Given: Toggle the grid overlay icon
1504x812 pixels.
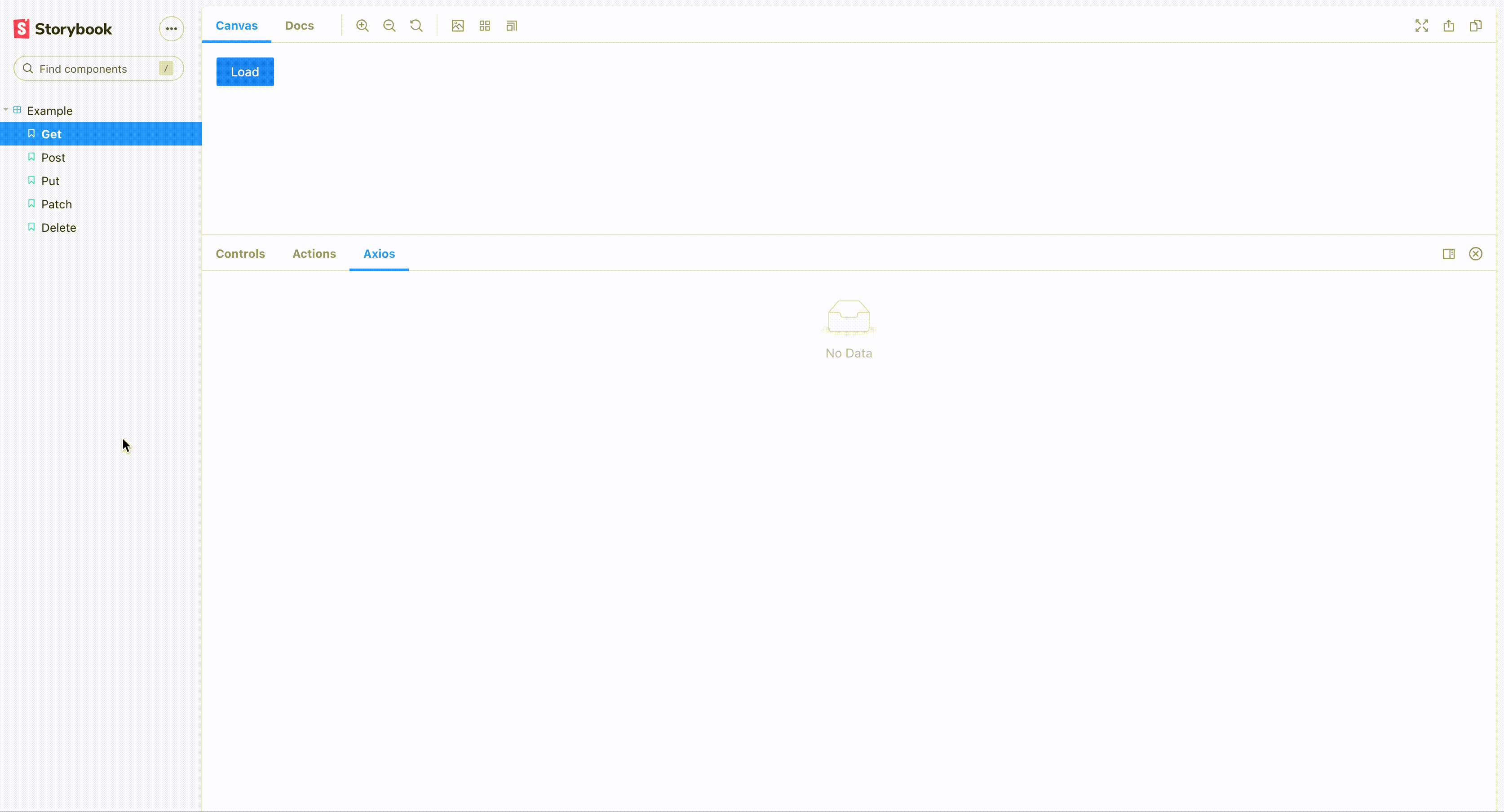Looking at the screenshot, I should click(485, 26).
